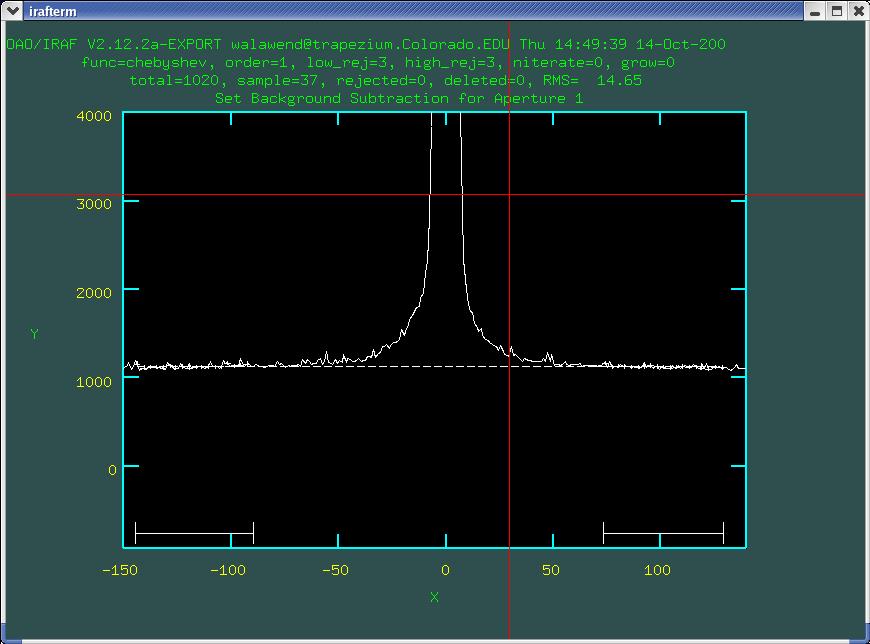Click the 0 y-axis tick label
This screenshot has width=870, height=644.
coord(112,470)
